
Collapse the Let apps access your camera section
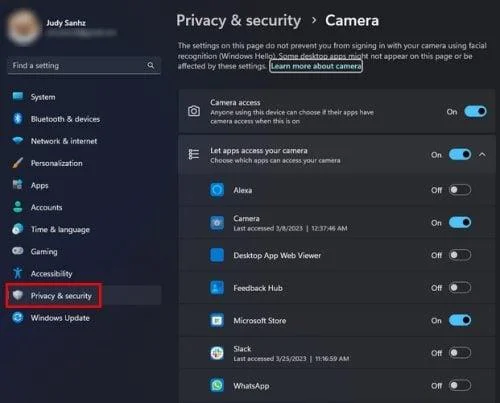[x=482, y=155]
